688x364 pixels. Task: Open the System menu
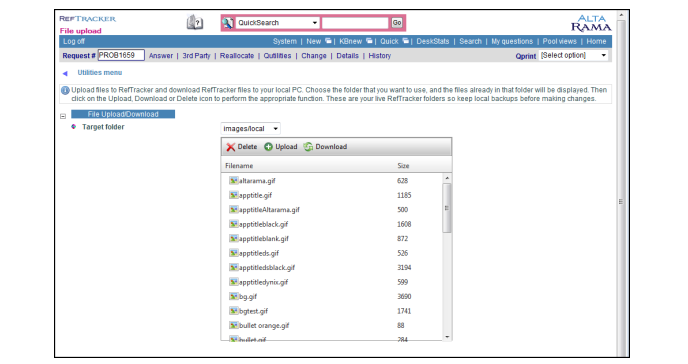click(x=285, y=41)
